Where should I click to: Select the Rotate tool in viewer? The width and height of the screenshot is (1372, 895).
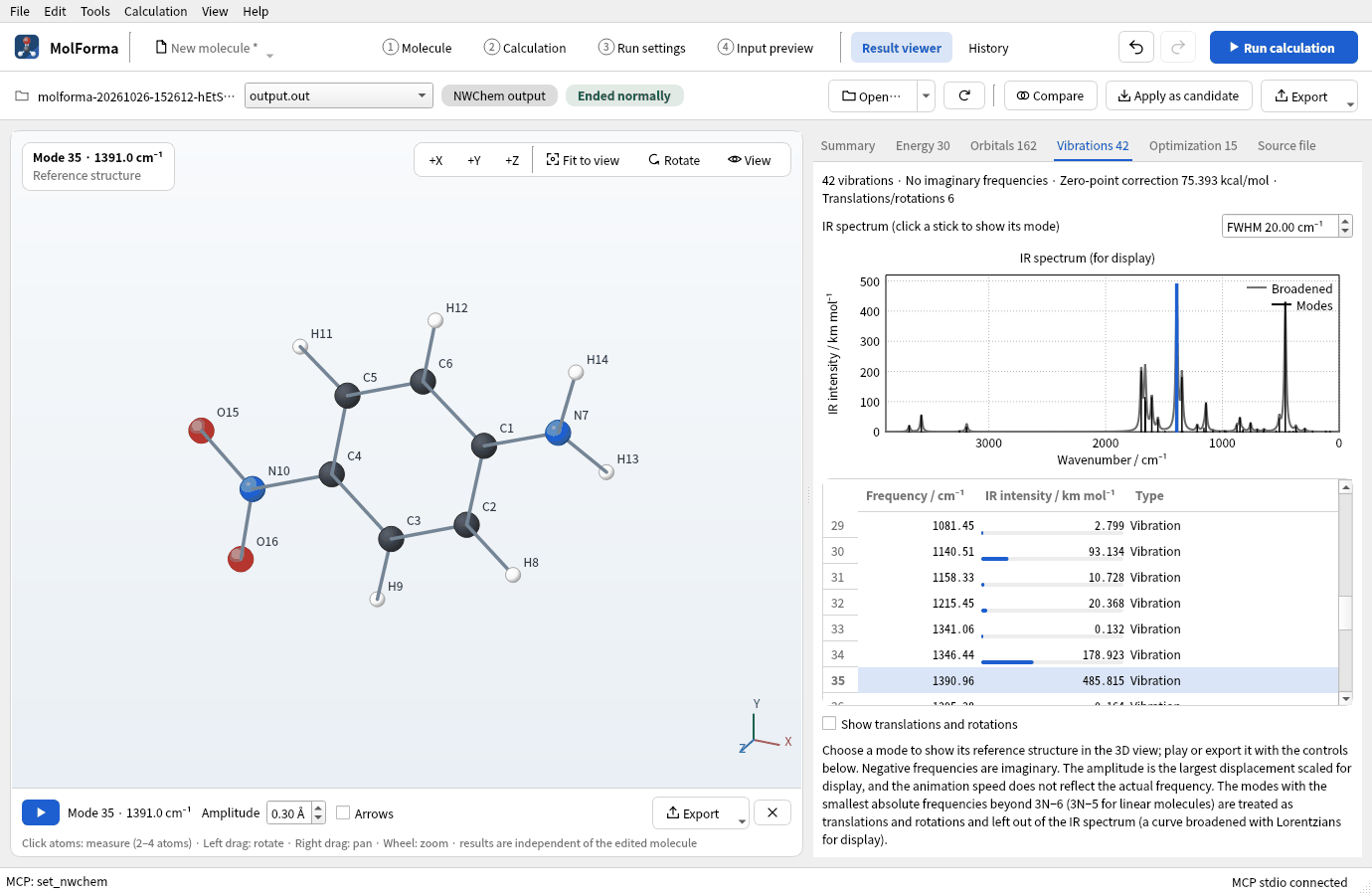674,160
